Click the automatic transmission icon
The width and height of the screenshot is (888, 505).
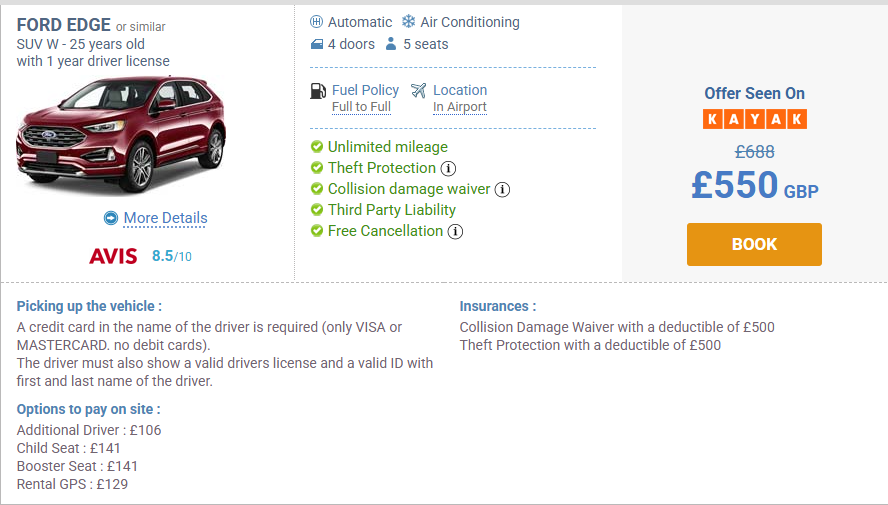click(317, 22)
